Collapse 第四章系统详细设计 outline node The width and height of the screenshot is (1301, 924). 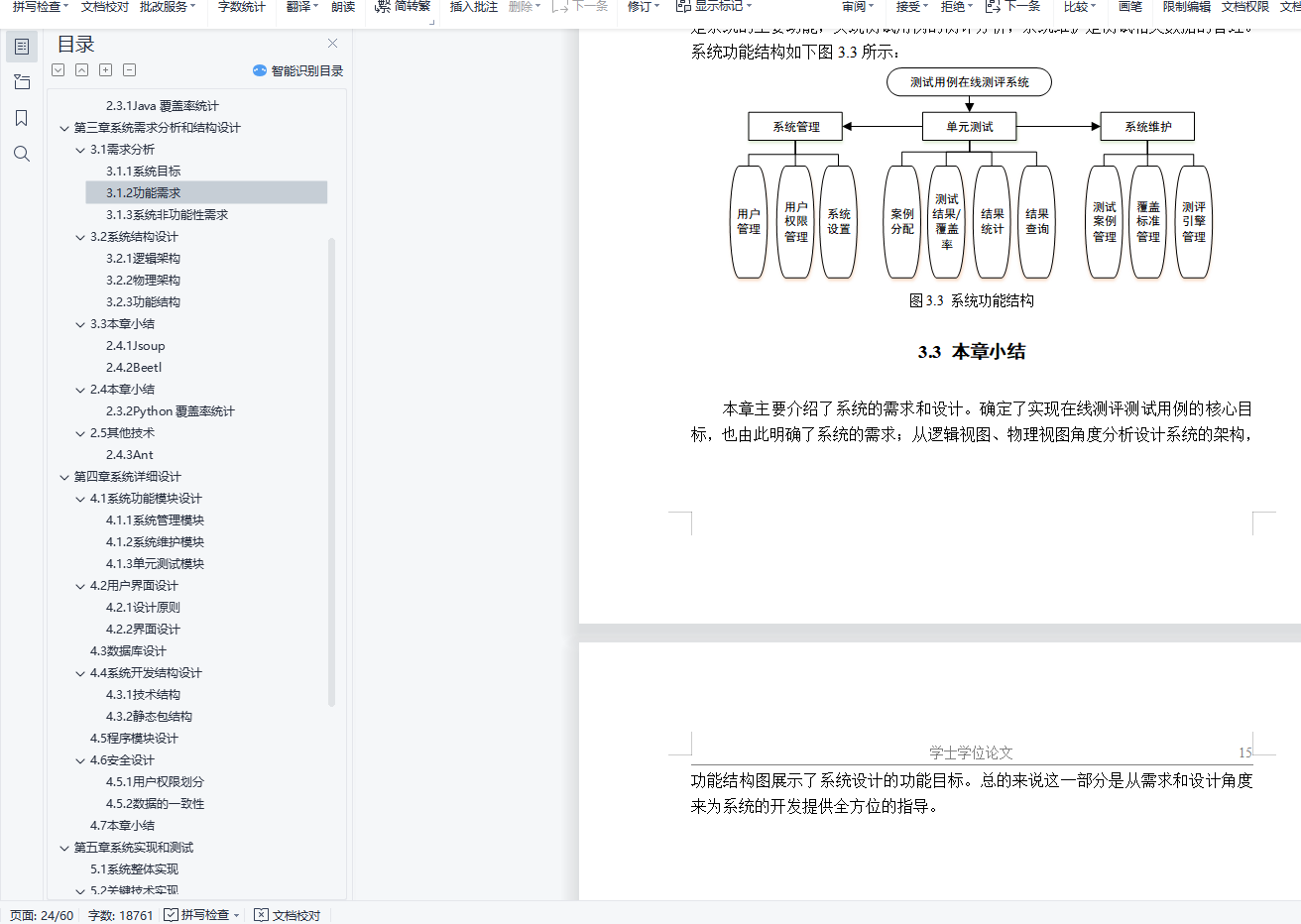click(64, 477)
